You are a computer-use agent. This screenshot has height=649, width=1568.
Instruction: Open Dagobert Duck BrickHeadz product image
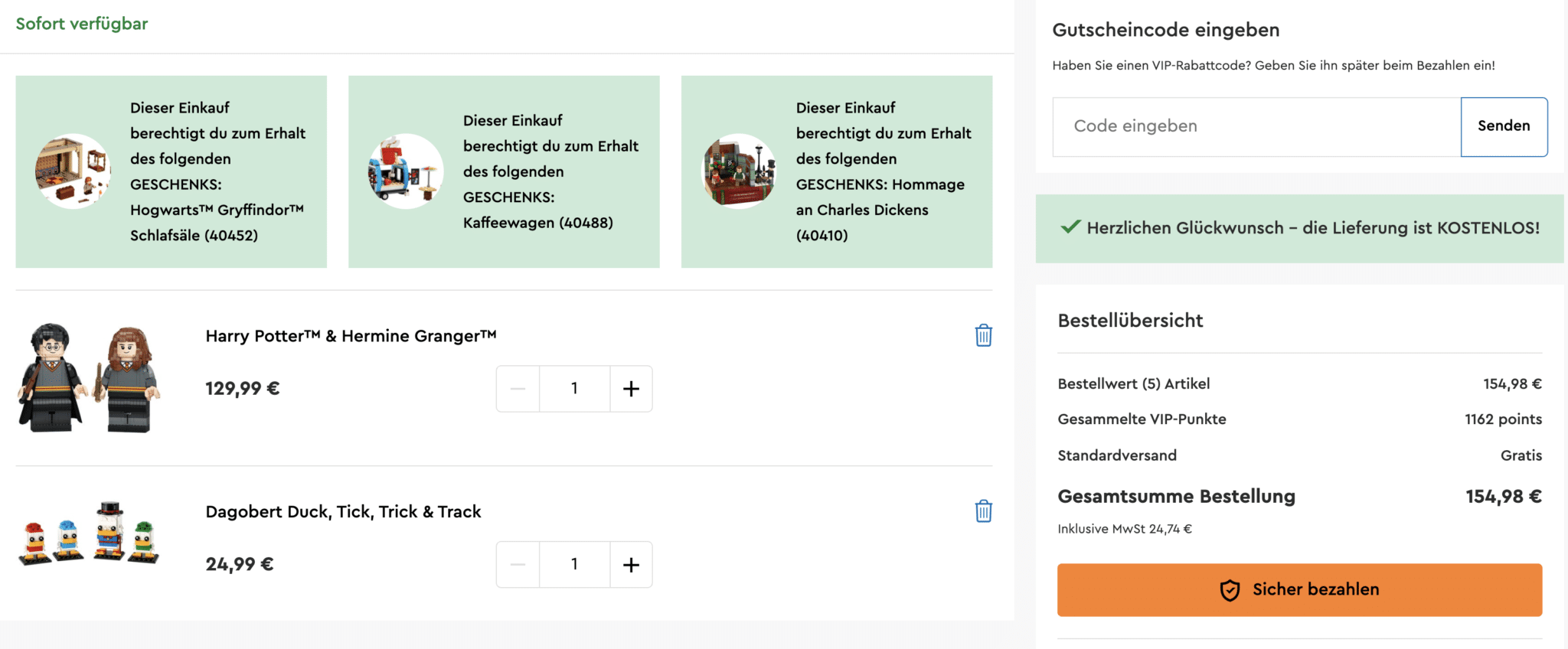[x=89, y=533]
